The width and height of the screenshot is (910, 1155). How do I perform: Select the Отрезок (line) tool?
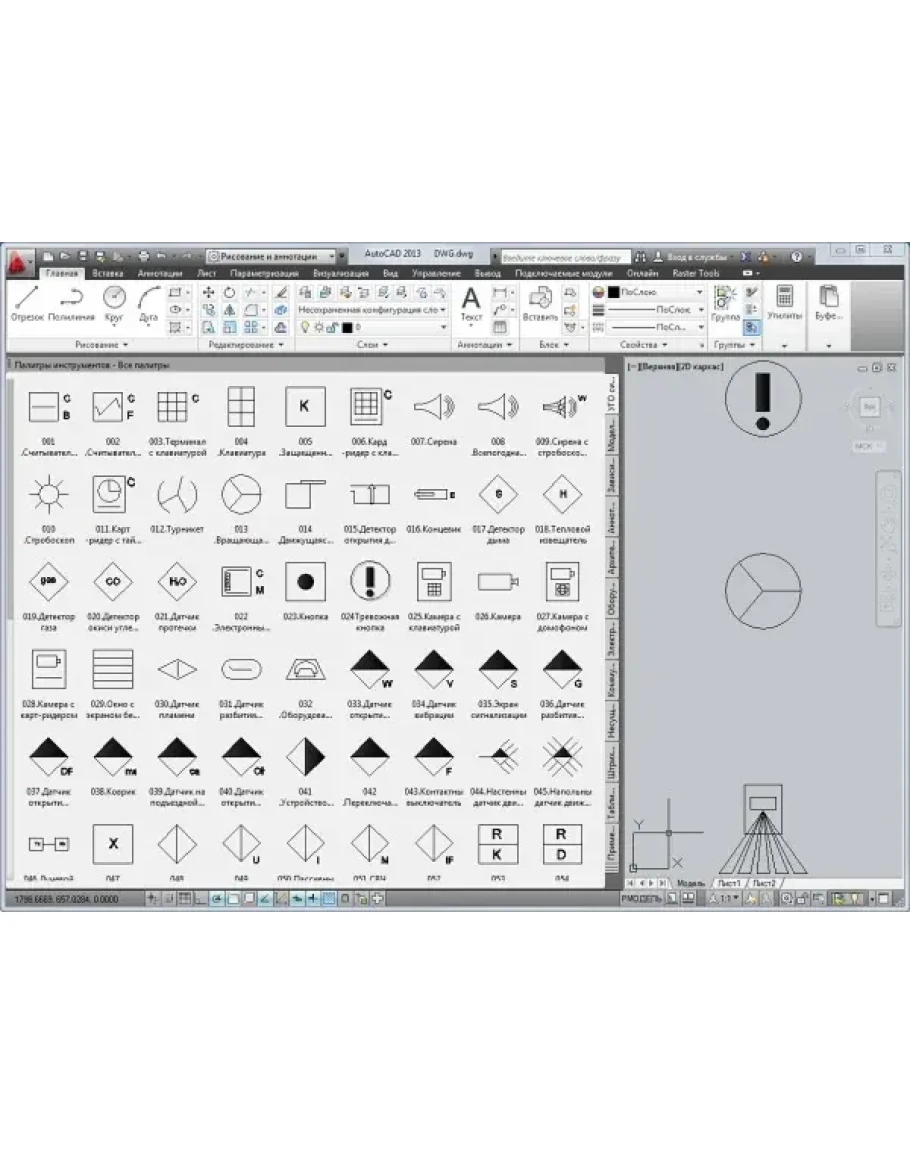click(x=27, y=302)
